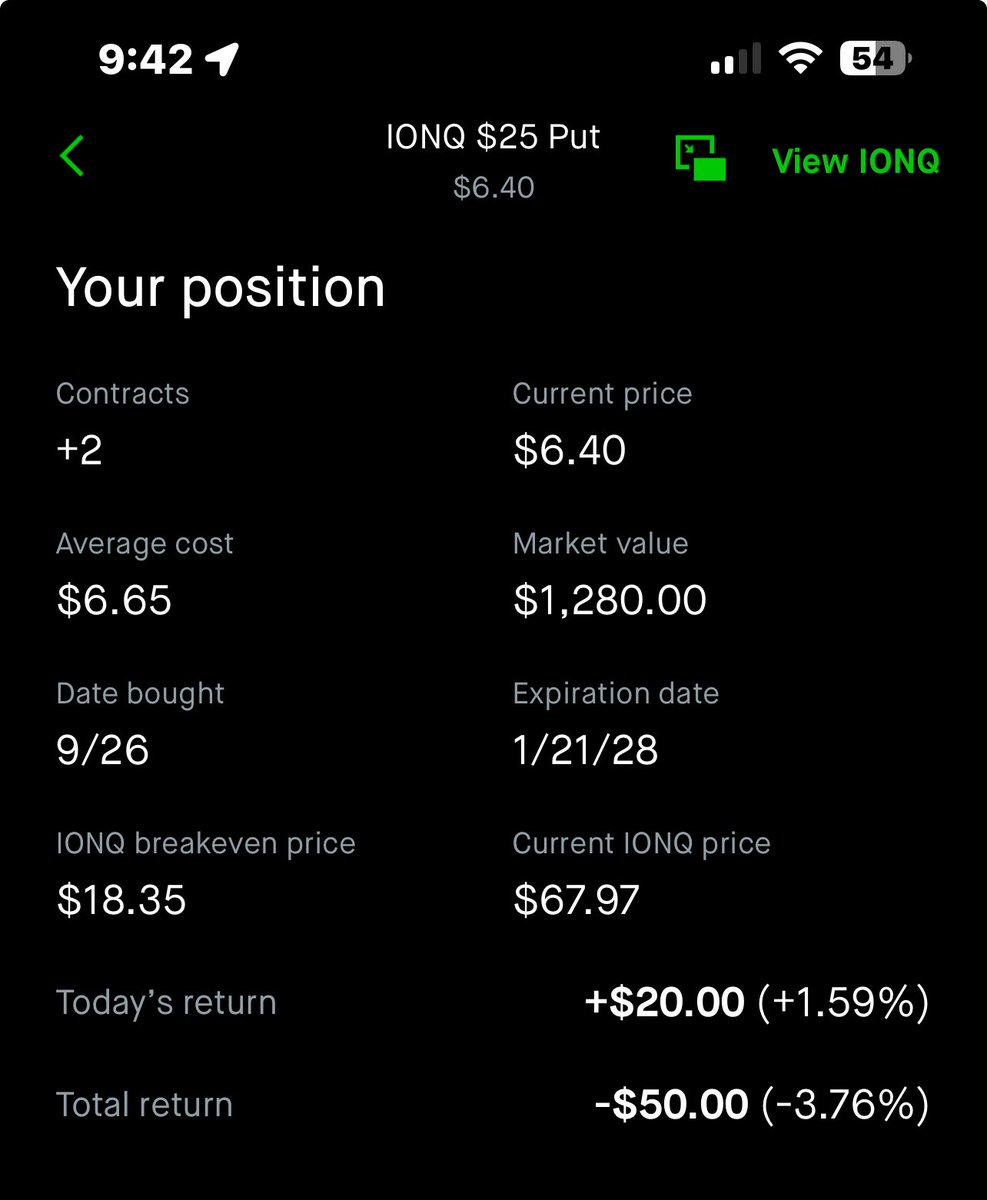Tap the cellular signal bars icon
This screenshot has width=987, height=1200.
point(734,60)
